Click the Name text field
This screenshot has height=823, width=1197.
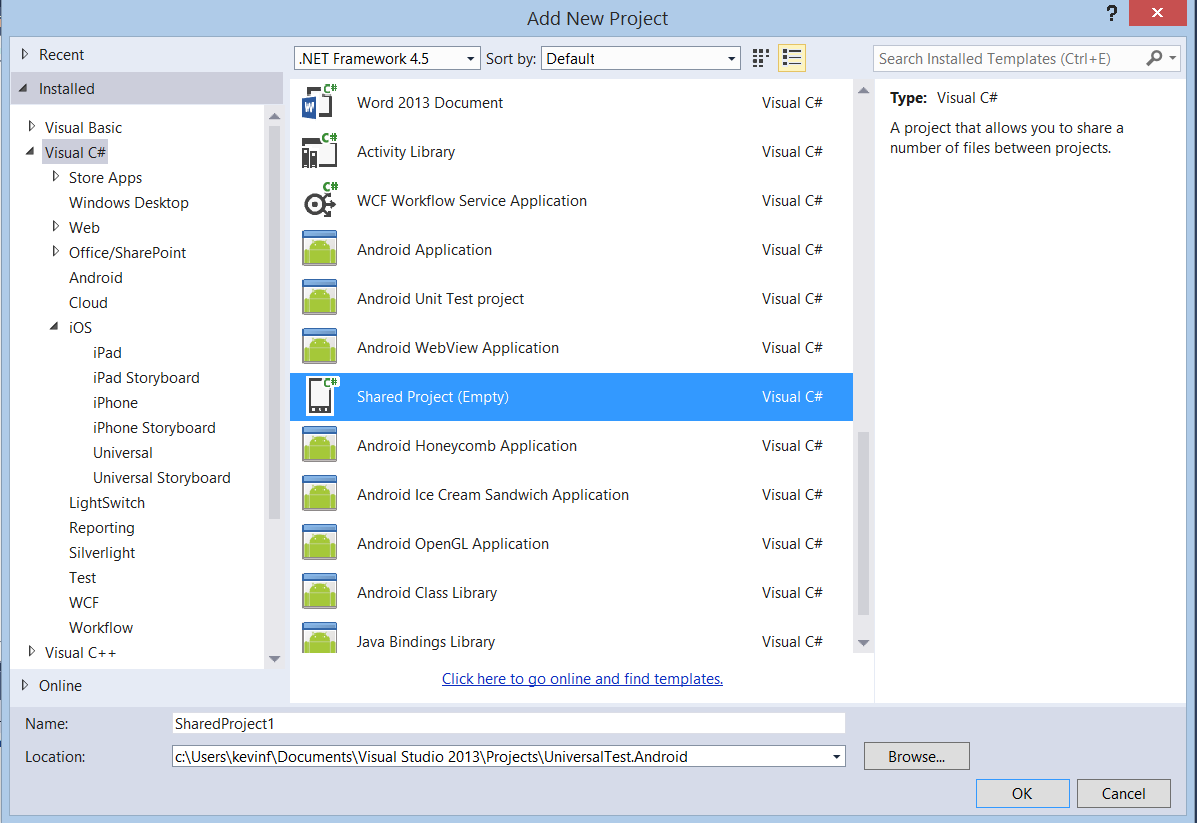pyautogui.click(x=508, y=723)
